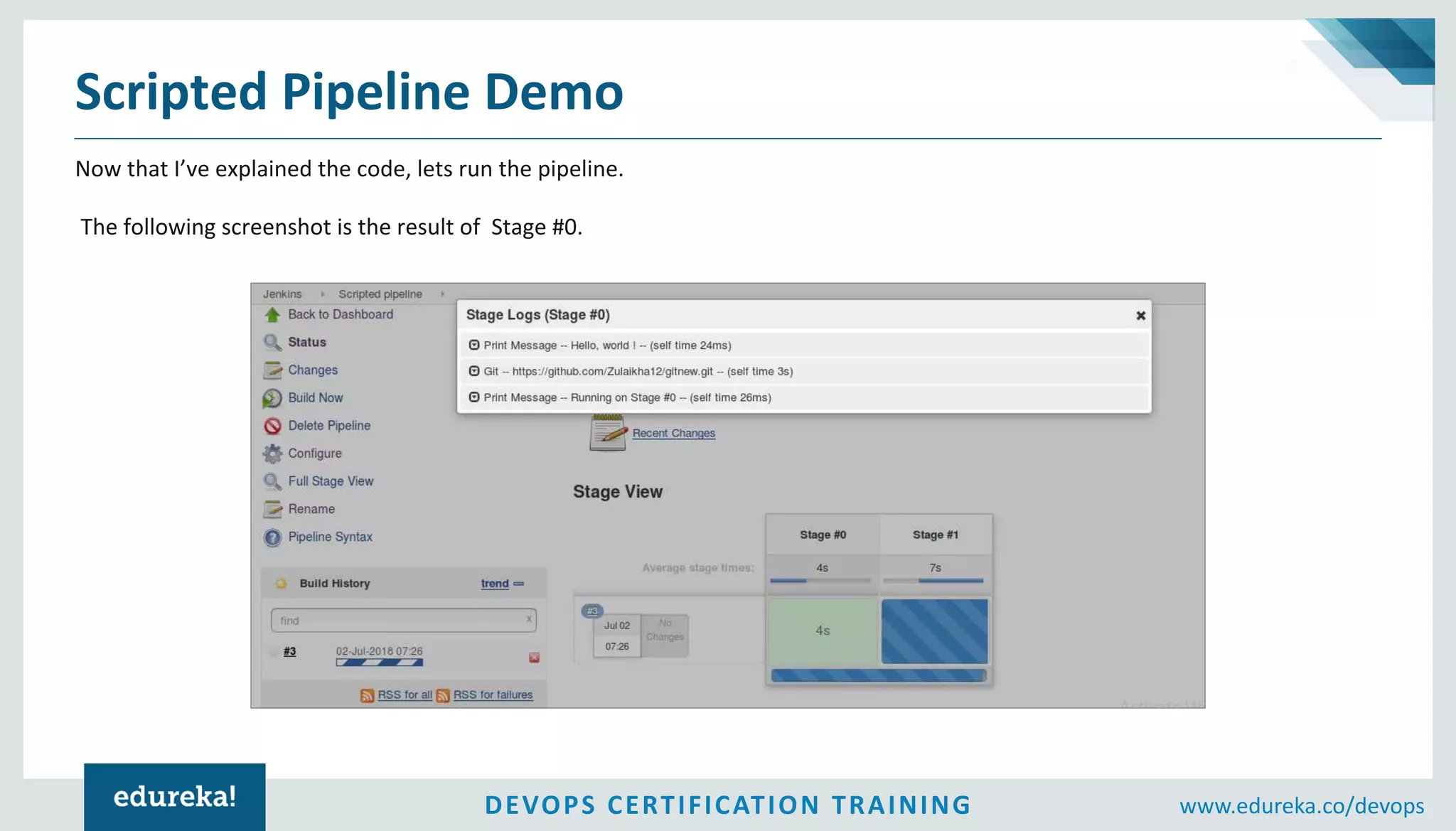Click the Stage #0 column header
This screenshot has width=1456, height=831.
(x=823, y=535)
